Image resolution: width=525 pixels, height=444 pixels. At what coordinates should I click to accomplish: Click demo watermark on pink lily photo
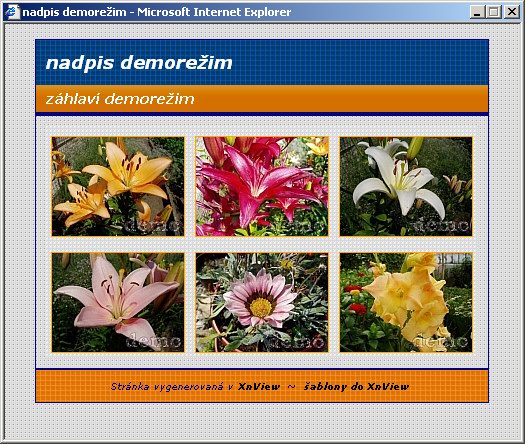154,341
